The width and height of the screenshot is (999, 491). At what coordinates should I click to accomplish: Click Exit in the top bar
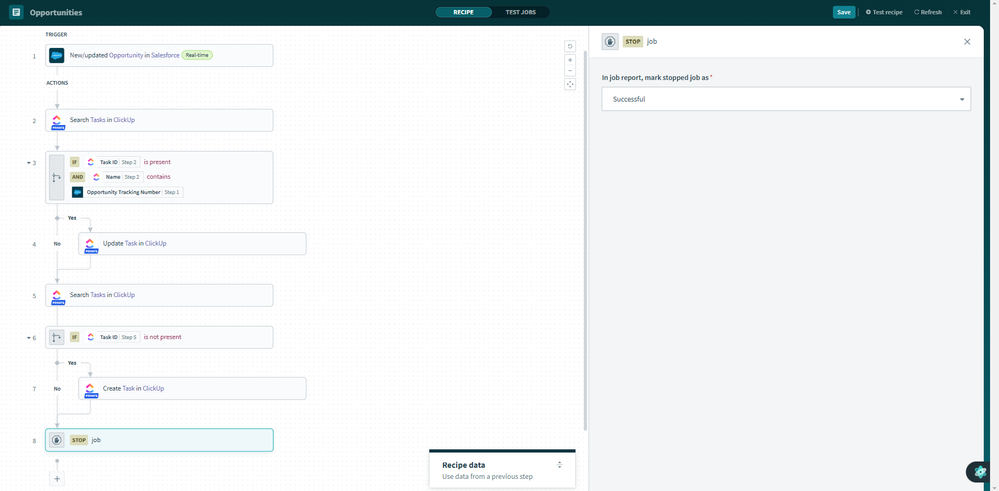pyautogui.click(x=962, y=12)
